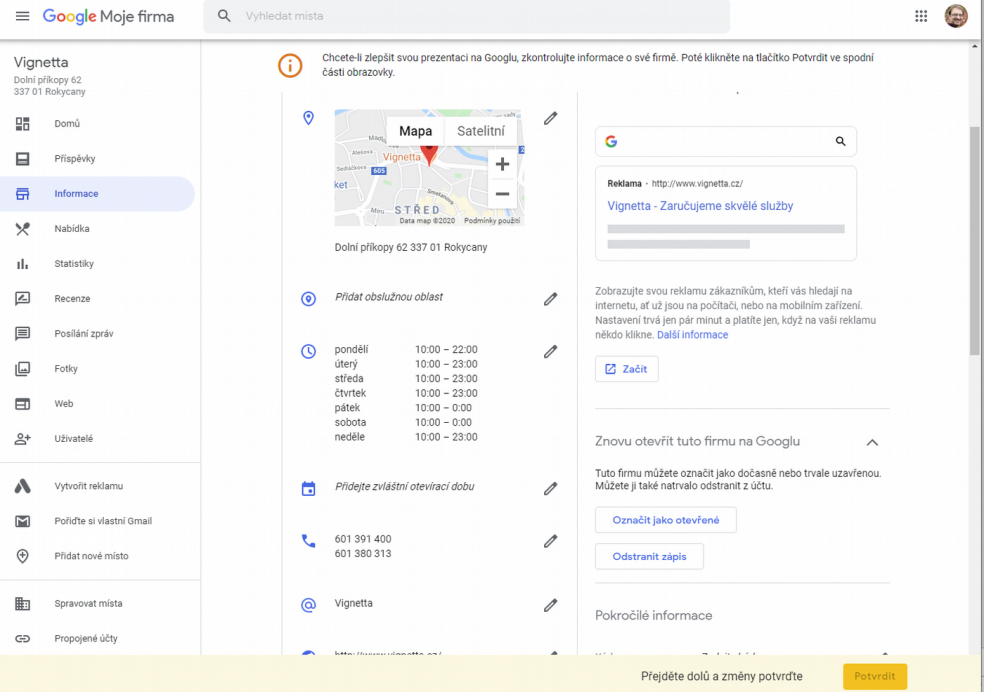Edit special opening hours pencil icon
984x692 pixels.
click(550, 488)
